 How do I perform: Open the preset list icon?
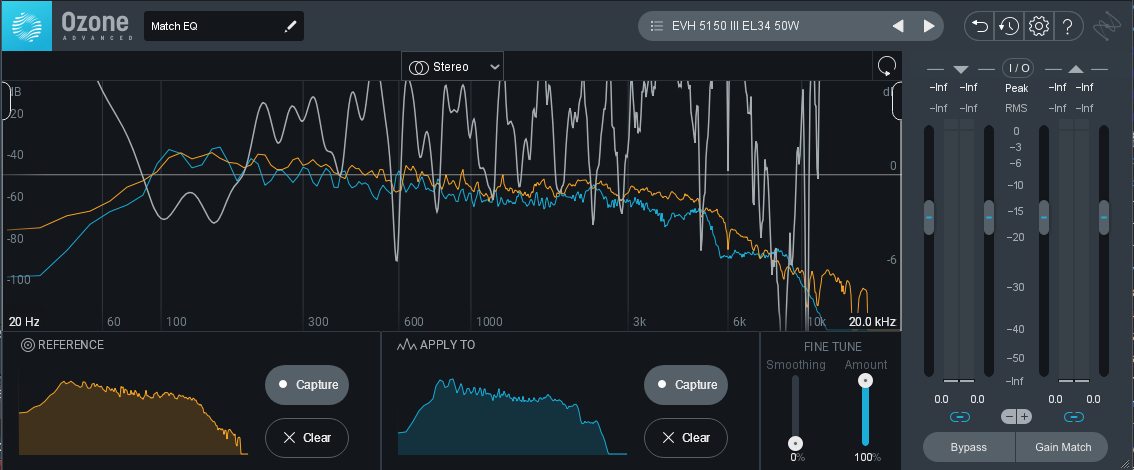click(x=657, y=26)
